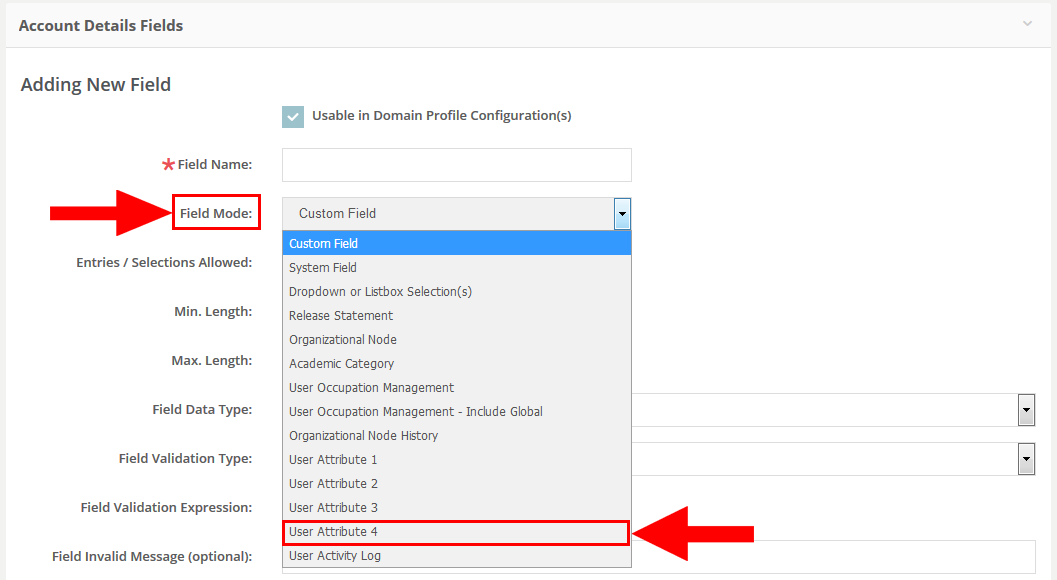Choose User Occupation Management option
1057x580 pixels.
(x=456, y=388)
